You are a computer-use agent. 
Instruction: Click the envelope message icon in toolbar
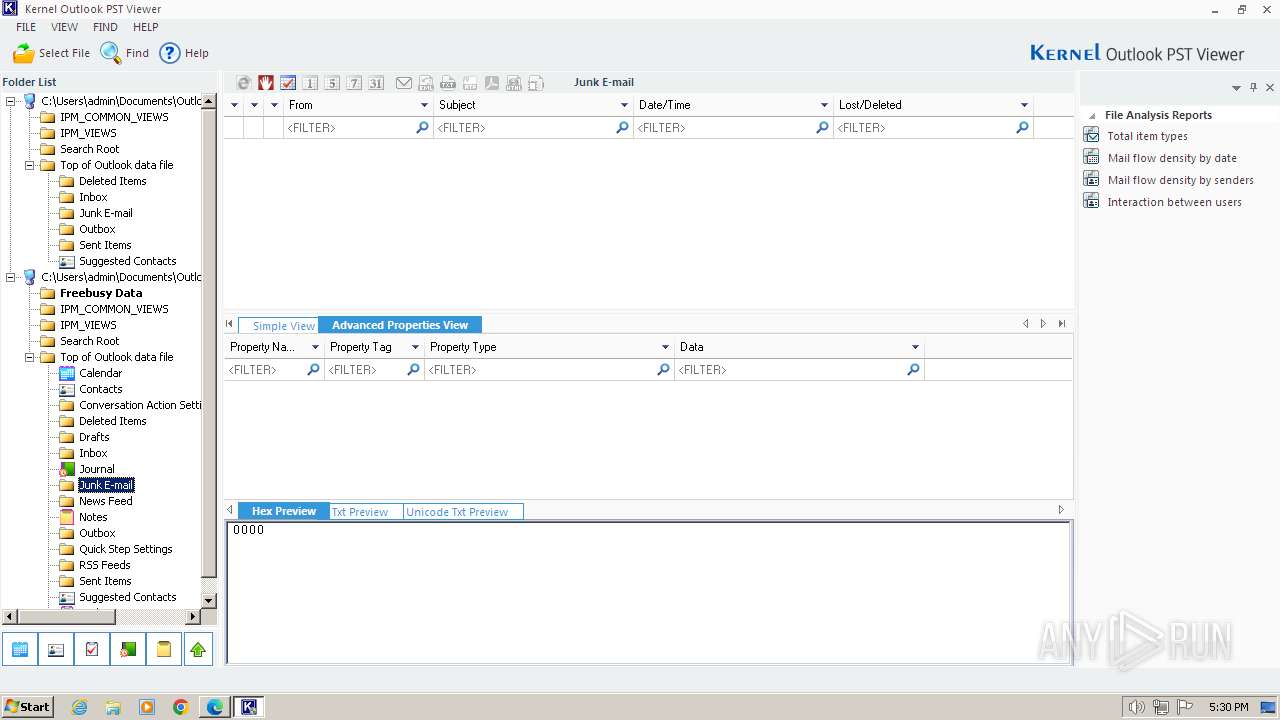(x=404, y=83)
